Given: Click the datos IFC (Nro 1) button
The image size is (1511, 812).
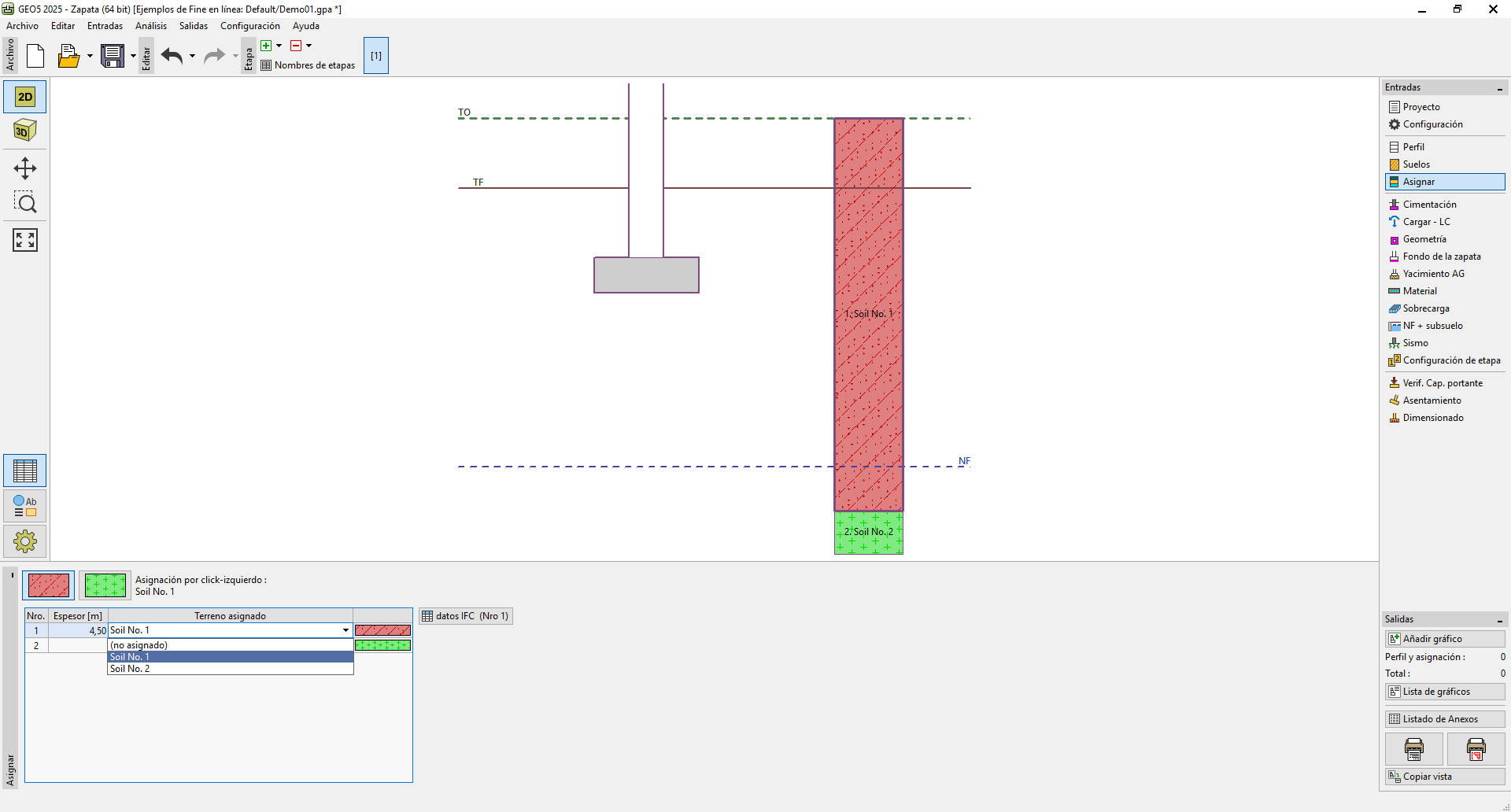Looking at the screenshot, I should coord(466,616).
